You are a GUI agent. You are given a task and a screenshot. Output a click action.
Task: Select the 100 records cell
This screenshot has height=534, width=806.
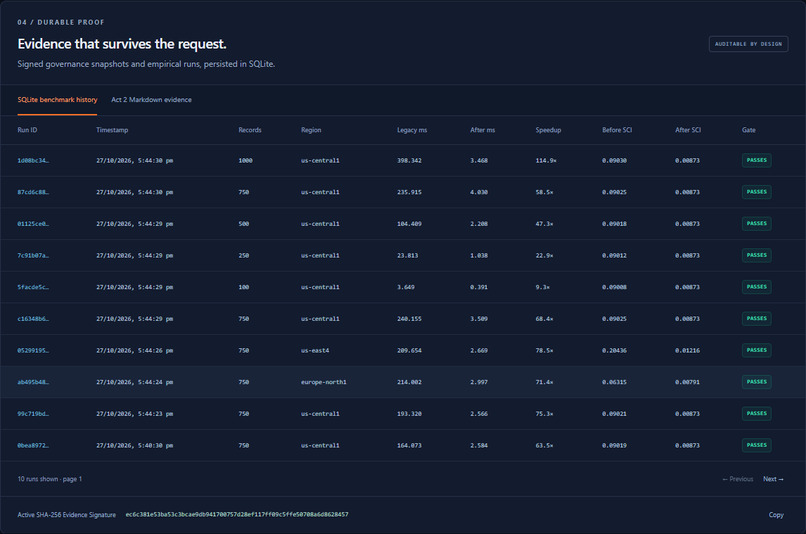pyautogui.click(x=244, y=287)
